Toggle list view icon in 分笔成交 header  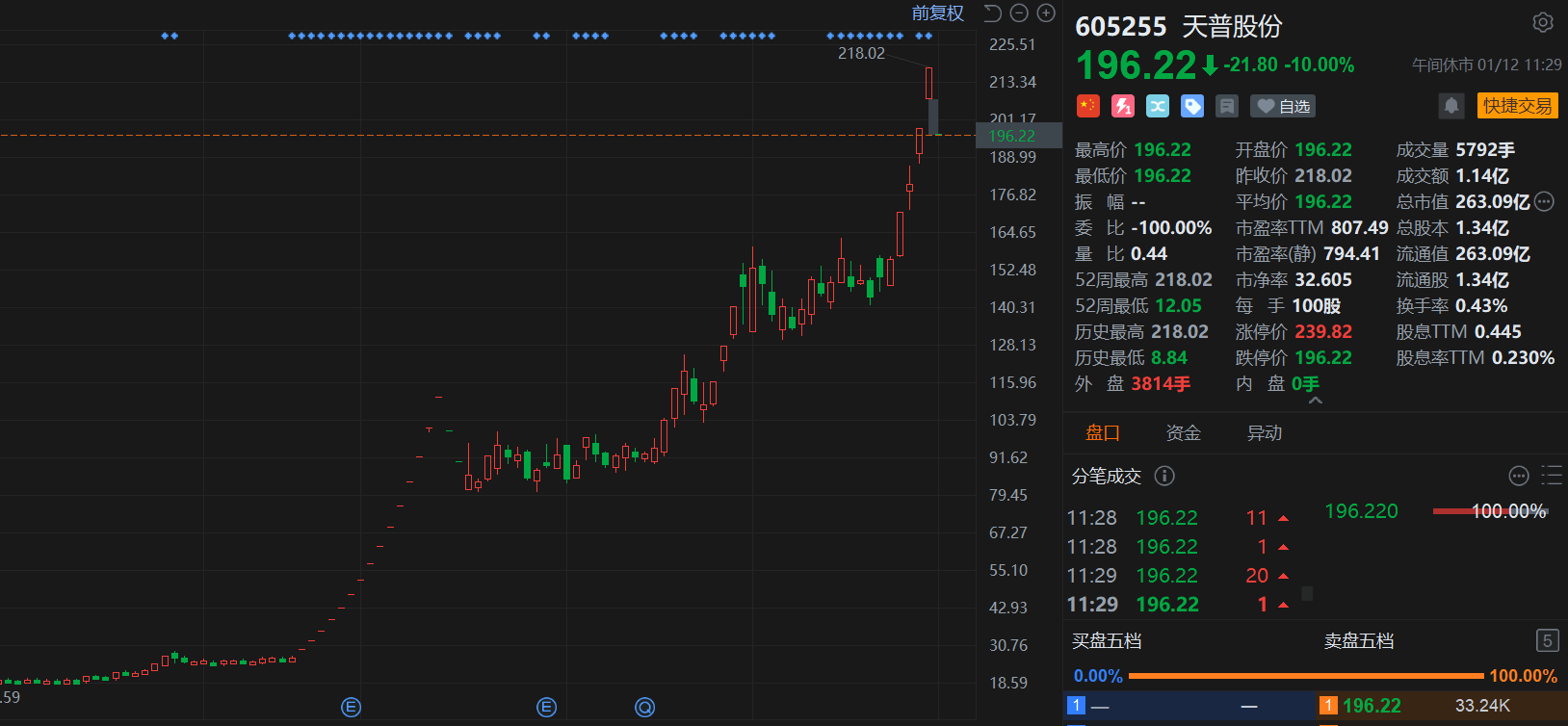tap(1551, 476)
